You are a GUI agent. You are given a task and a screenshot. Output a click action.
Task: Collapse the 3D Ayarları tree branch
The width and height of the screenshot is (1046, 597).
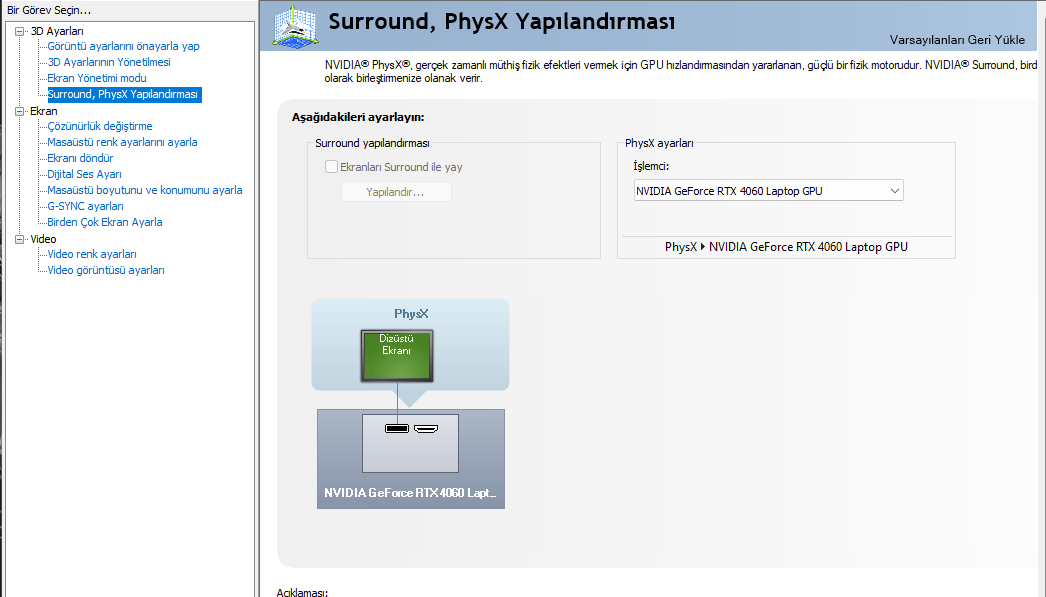[18, 30]
